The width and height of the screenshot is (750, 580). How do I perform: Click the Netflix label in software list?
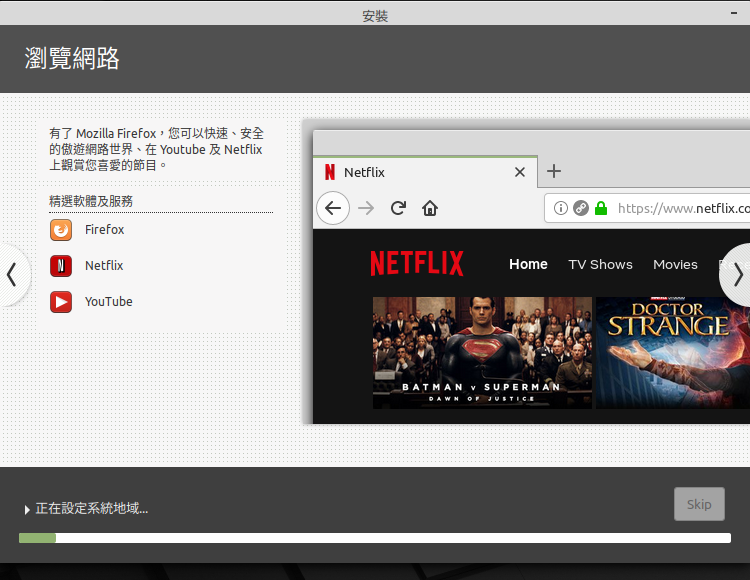click(104, 265)
